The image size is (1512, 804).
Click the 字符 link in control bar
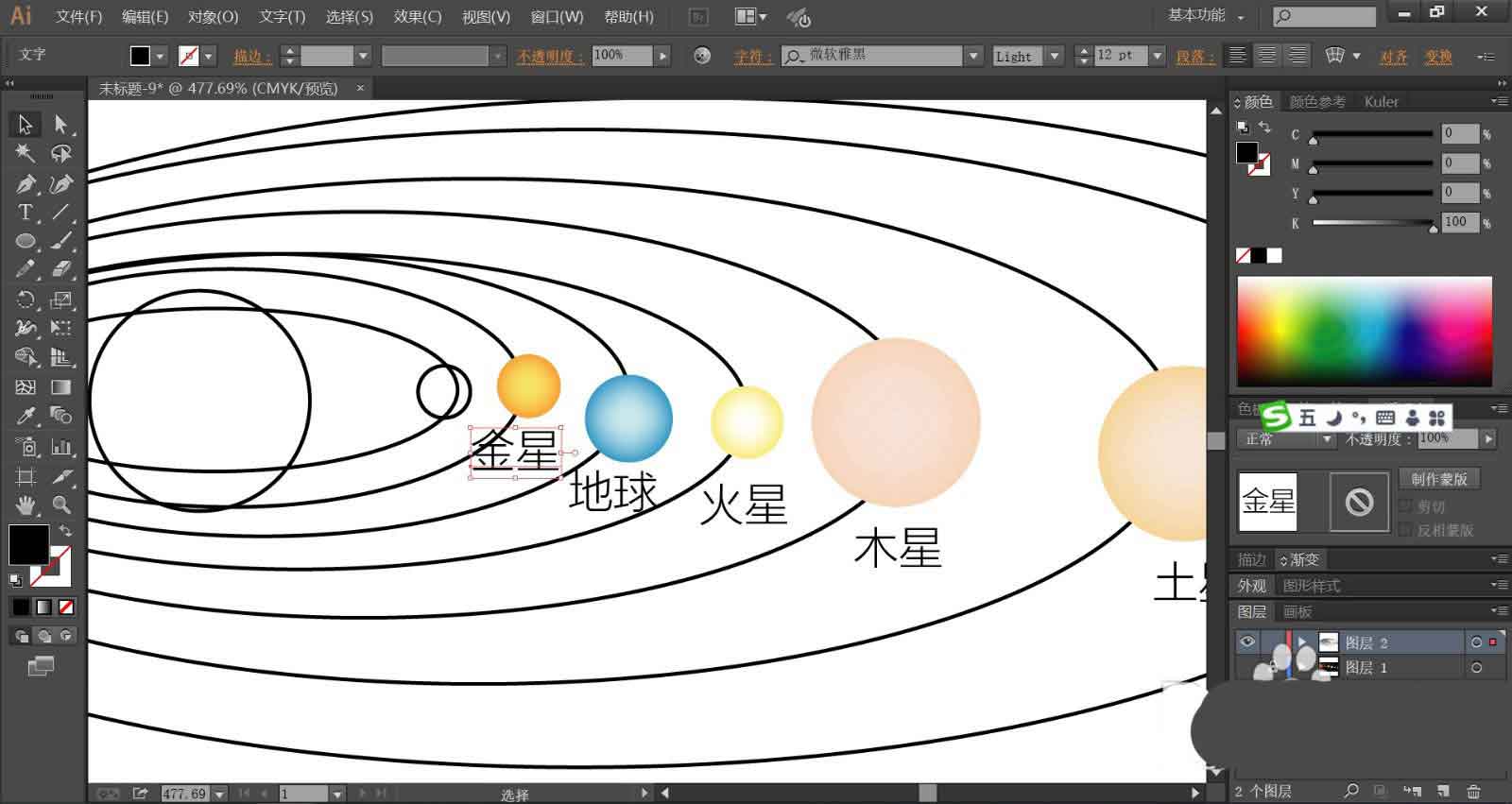pyautogui.click(x=753, y=57)
